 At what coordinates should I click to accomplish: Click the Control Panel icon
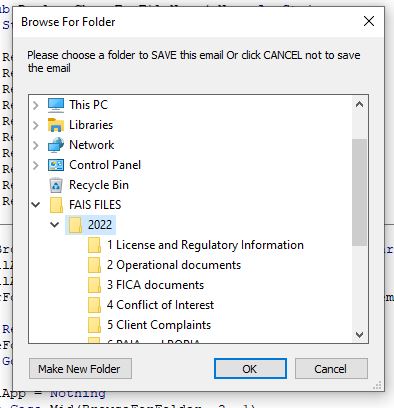pos(56,165)
